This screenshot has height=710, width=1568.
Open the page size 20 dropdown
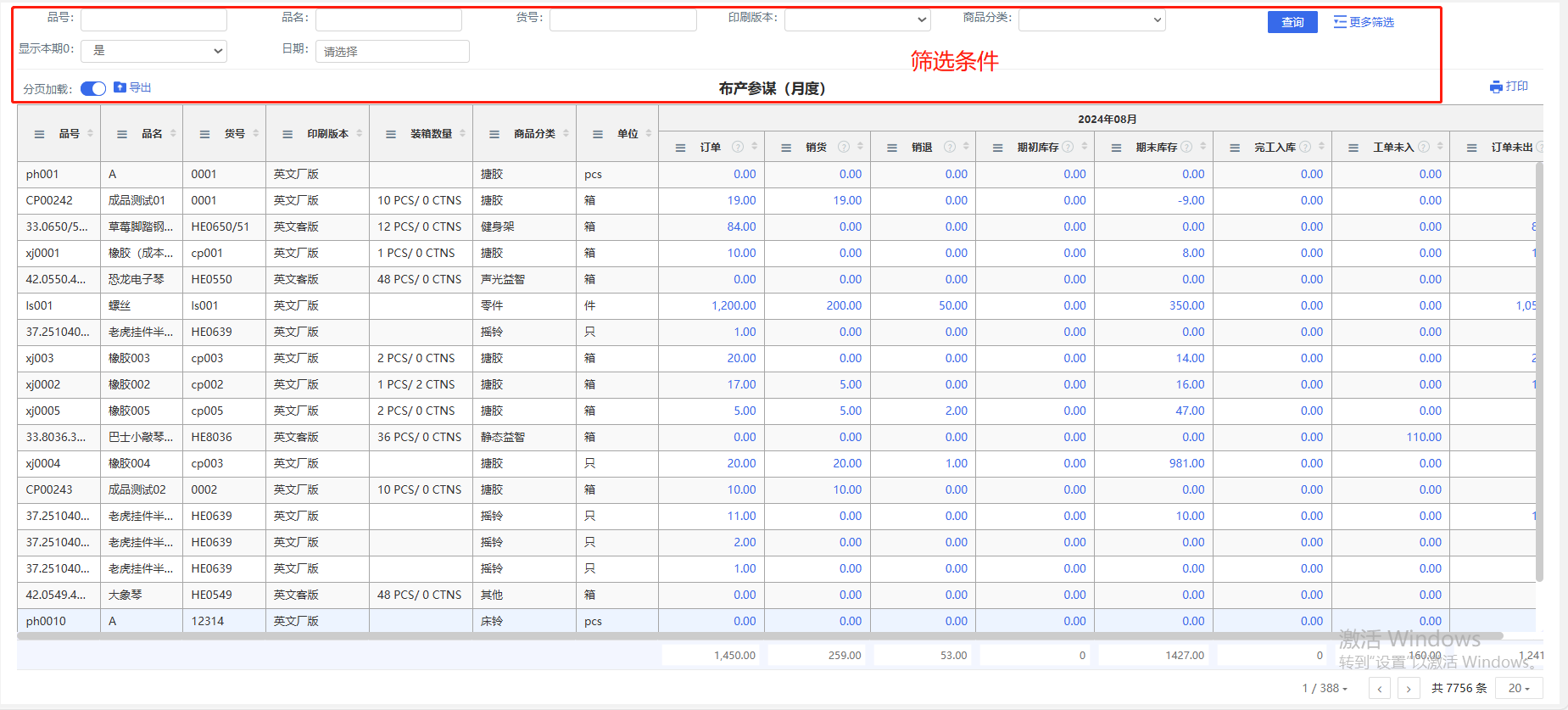1519,689
